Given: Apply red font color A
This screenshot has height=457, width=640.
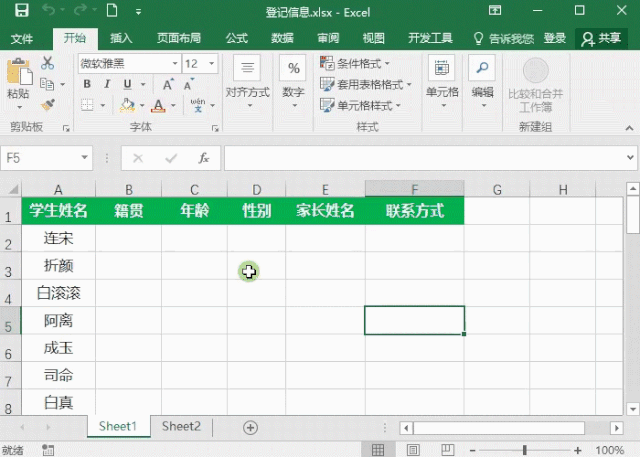Looking at the screenshot, I should pos(158,106).
